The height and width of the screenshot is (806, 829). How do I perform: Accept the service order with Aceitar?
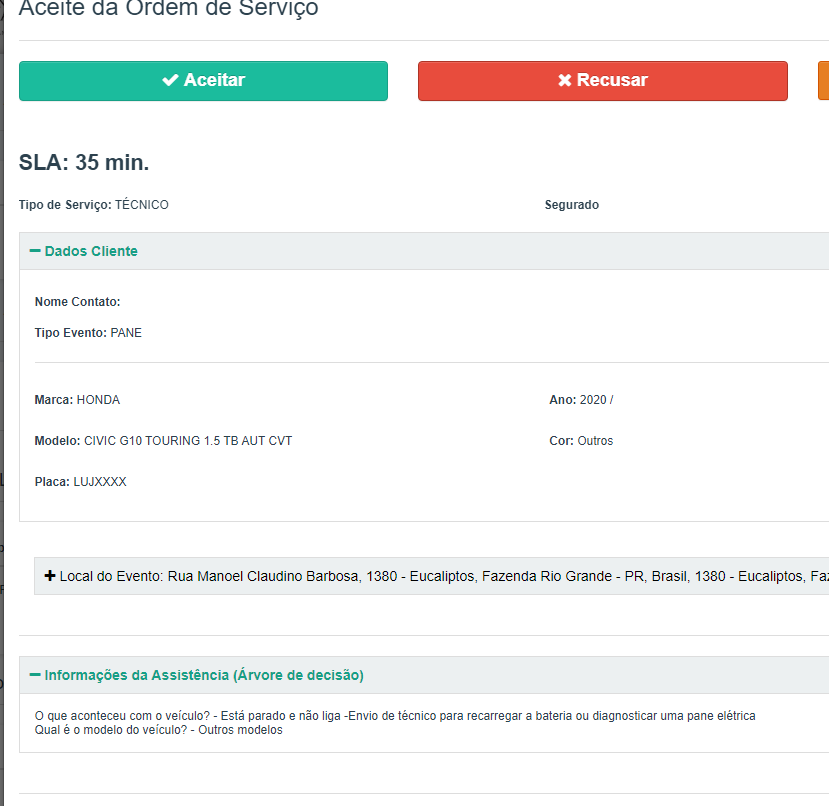point(203,80)
